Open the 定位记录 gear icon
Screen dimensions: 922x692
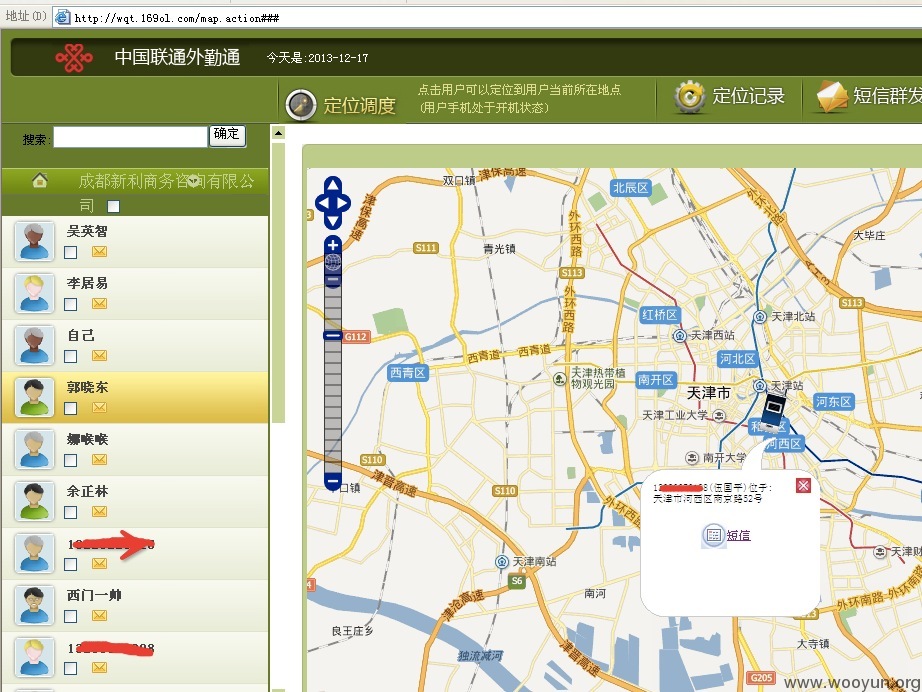click(x=690, y=96)
